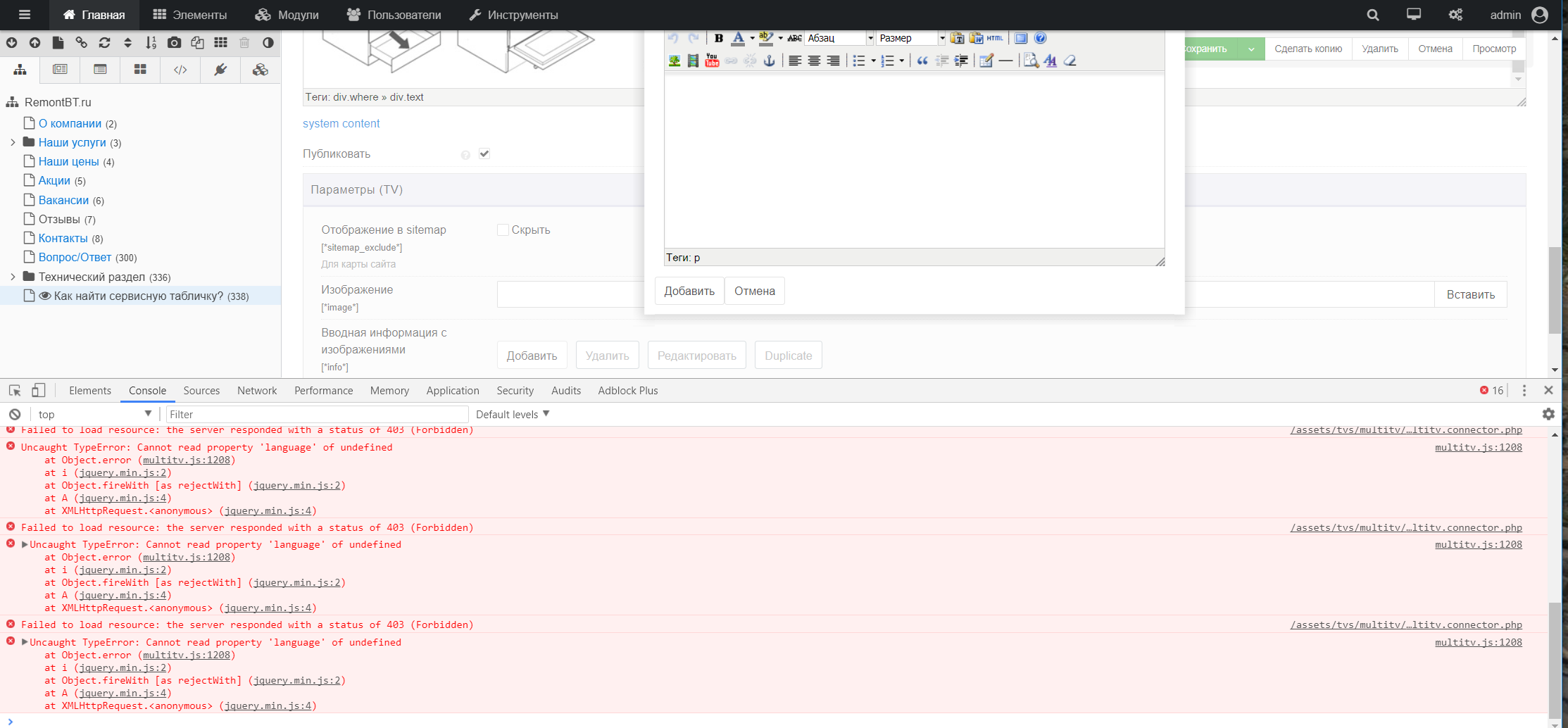Align text right in the editor
The height and width of the screenshot is (728, 1568).
point(833,61)
